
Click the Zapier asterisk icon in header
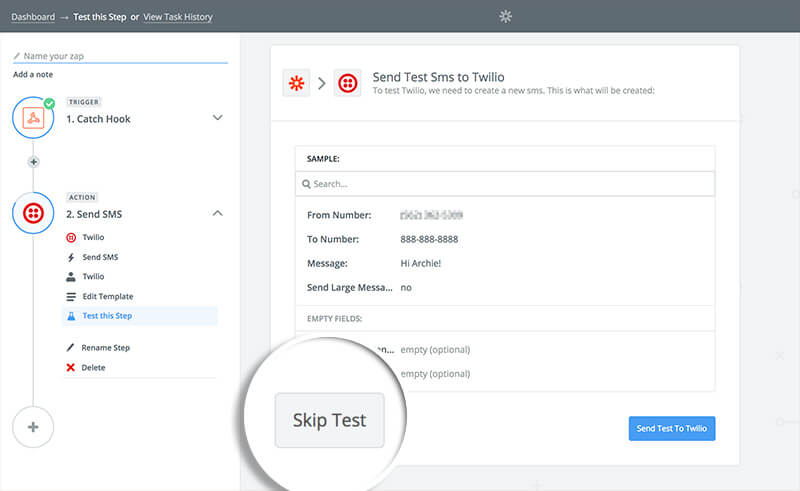pos(296,83)
